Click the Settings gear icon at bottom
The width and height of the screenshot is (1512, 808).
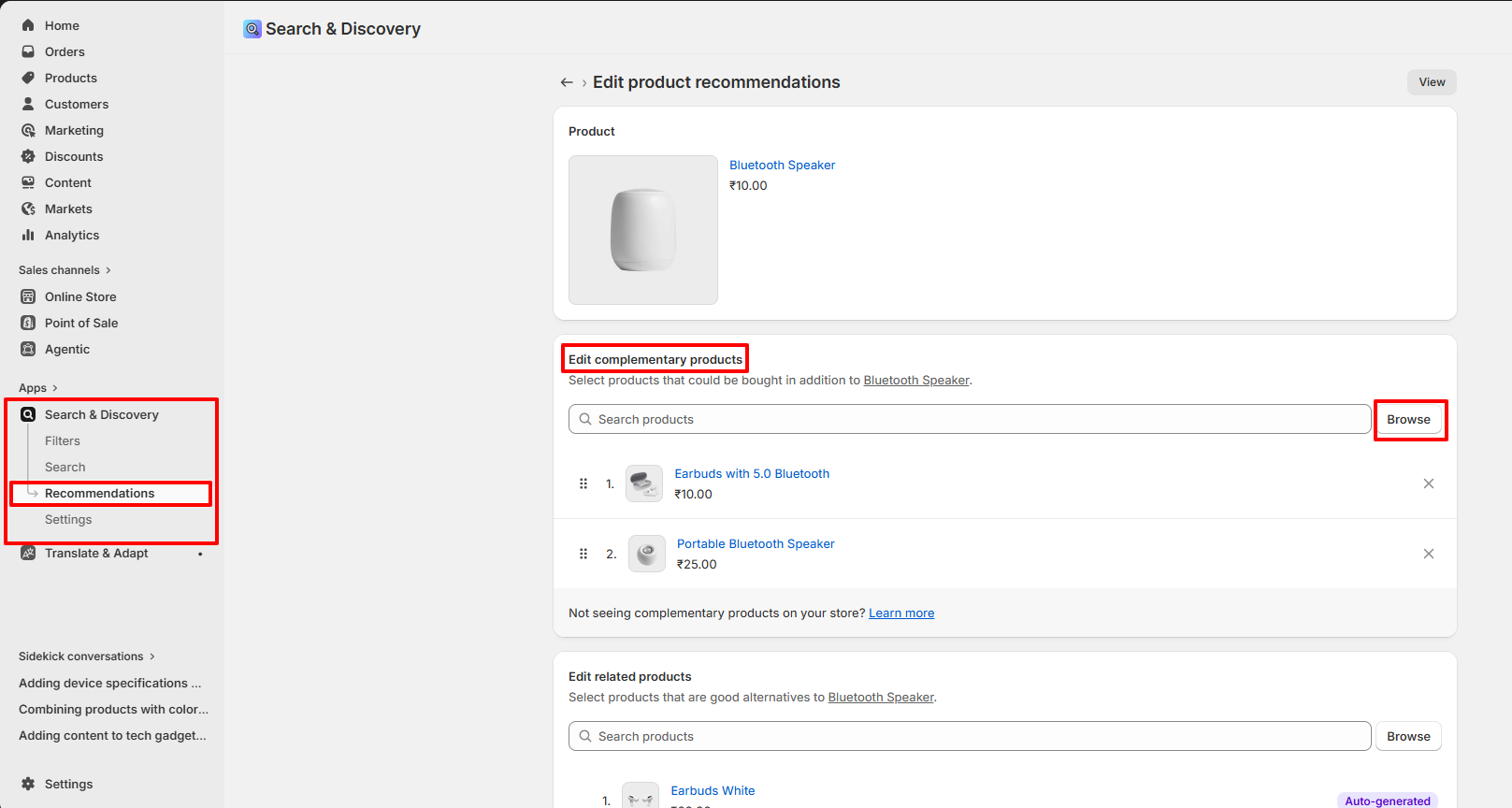28,784
